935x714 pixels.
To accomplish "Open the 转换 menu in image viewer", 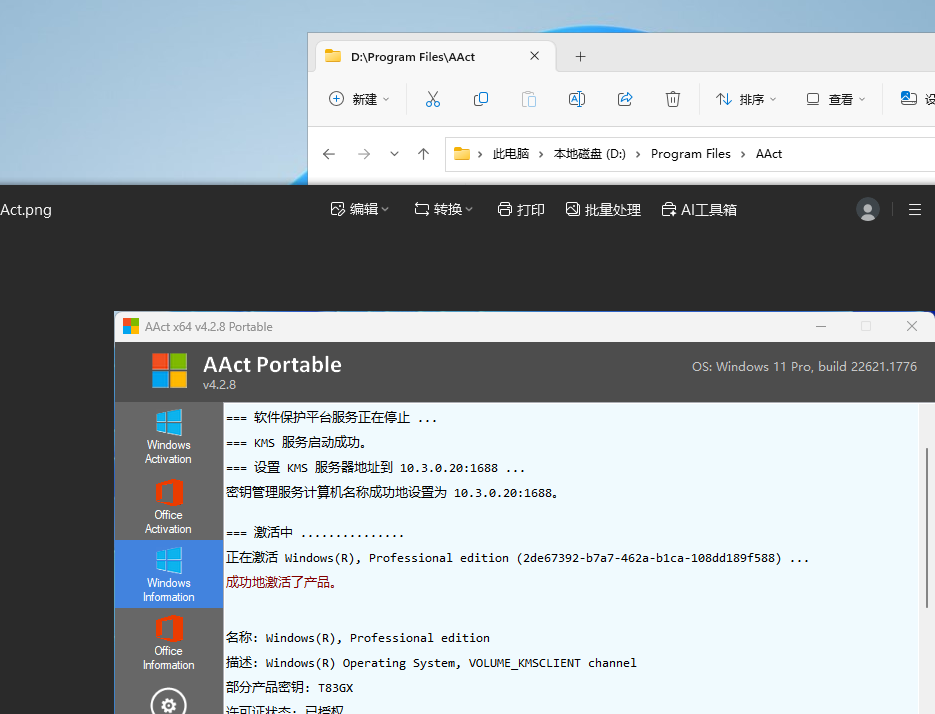I will [444, 209].
